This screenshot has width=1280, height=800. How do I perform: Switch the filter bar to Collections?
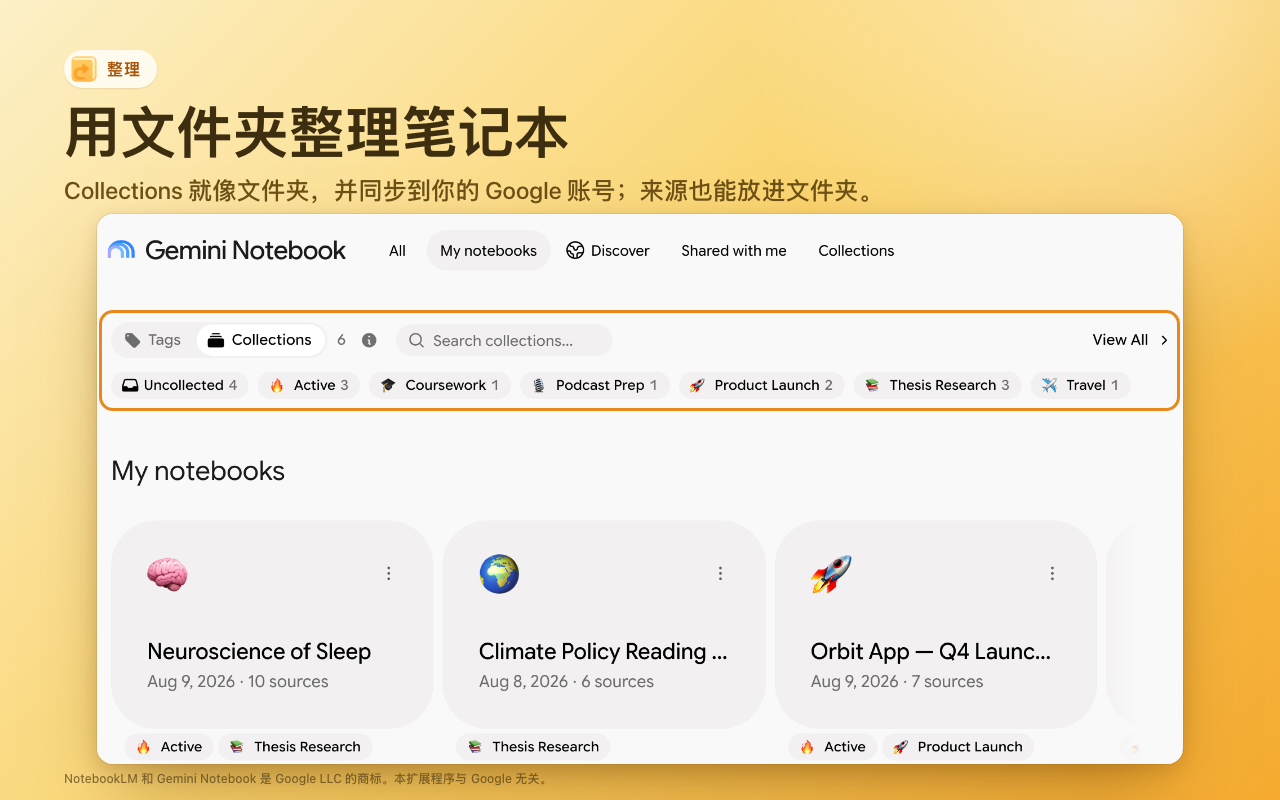260,340
